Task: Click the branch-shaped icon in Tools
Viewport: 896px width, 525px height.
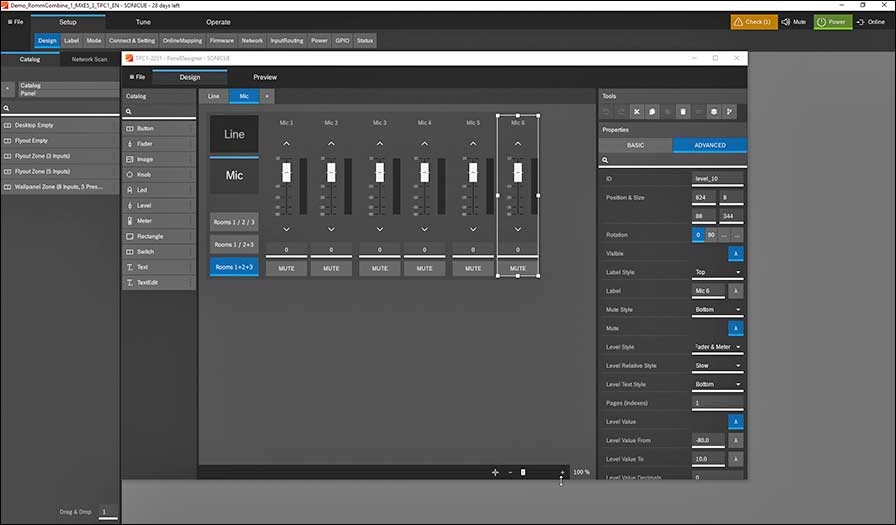Action: pos(729,111)
